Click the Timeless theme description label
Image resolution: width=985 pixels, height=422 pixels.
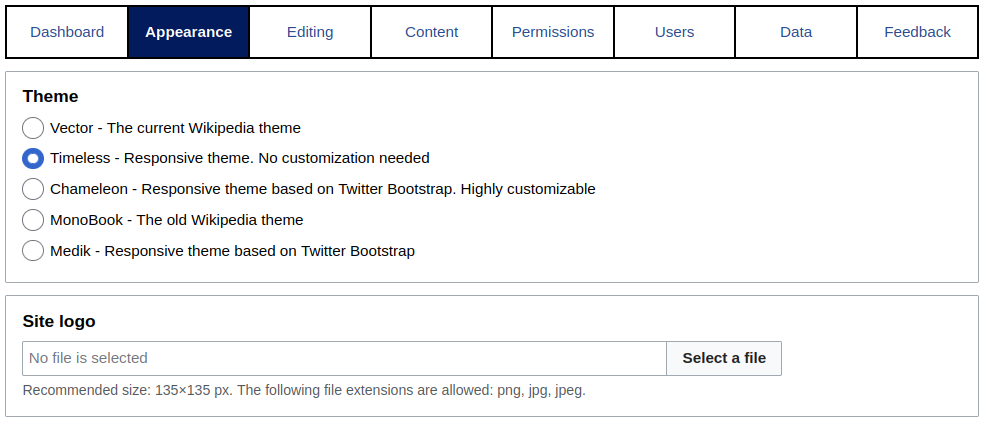(x=240, y=158)
